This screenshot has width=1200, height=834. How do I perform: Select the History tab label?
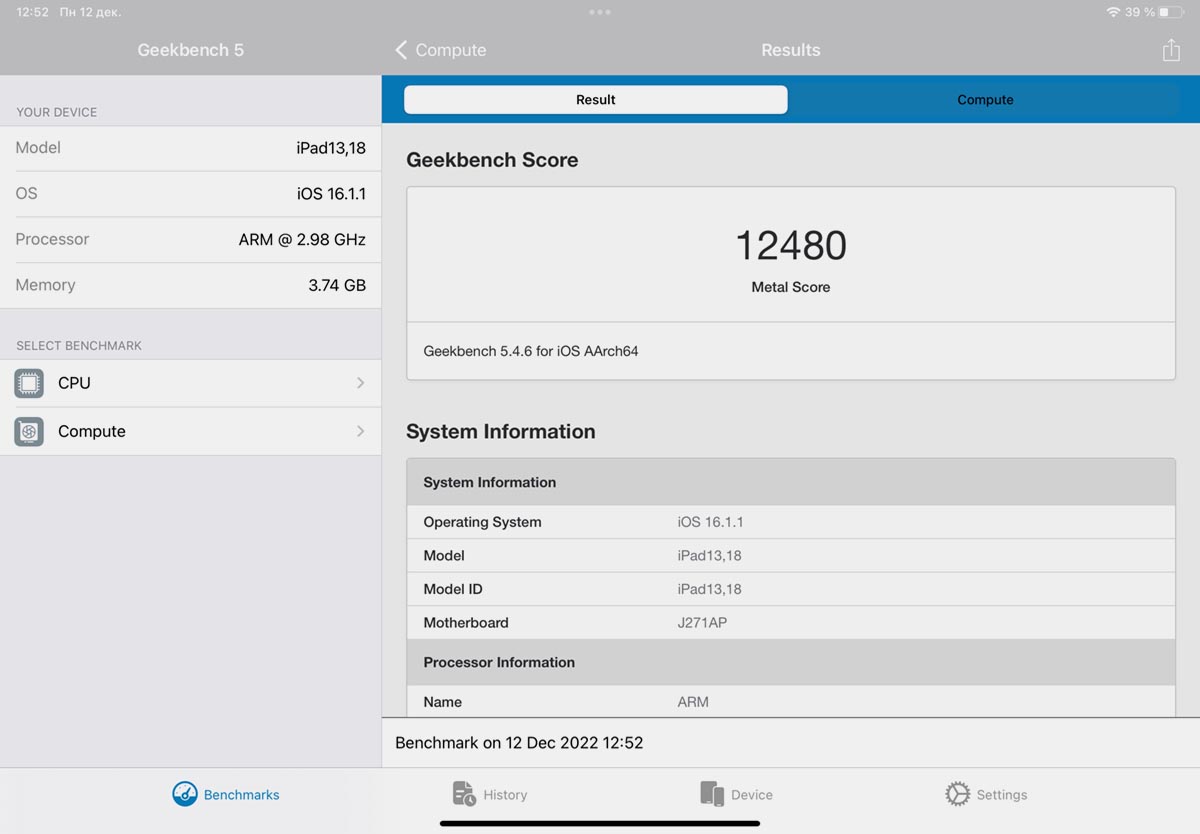(505, 795)
